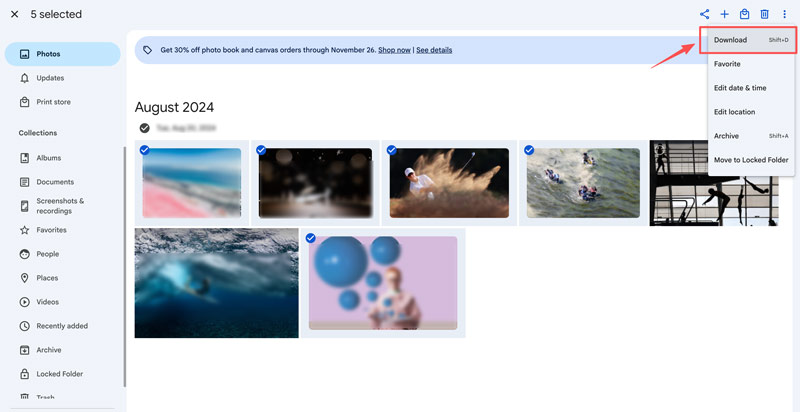Follow the Shop now link
This screenshot has width=800, height=412.
(x=394, y=50)
